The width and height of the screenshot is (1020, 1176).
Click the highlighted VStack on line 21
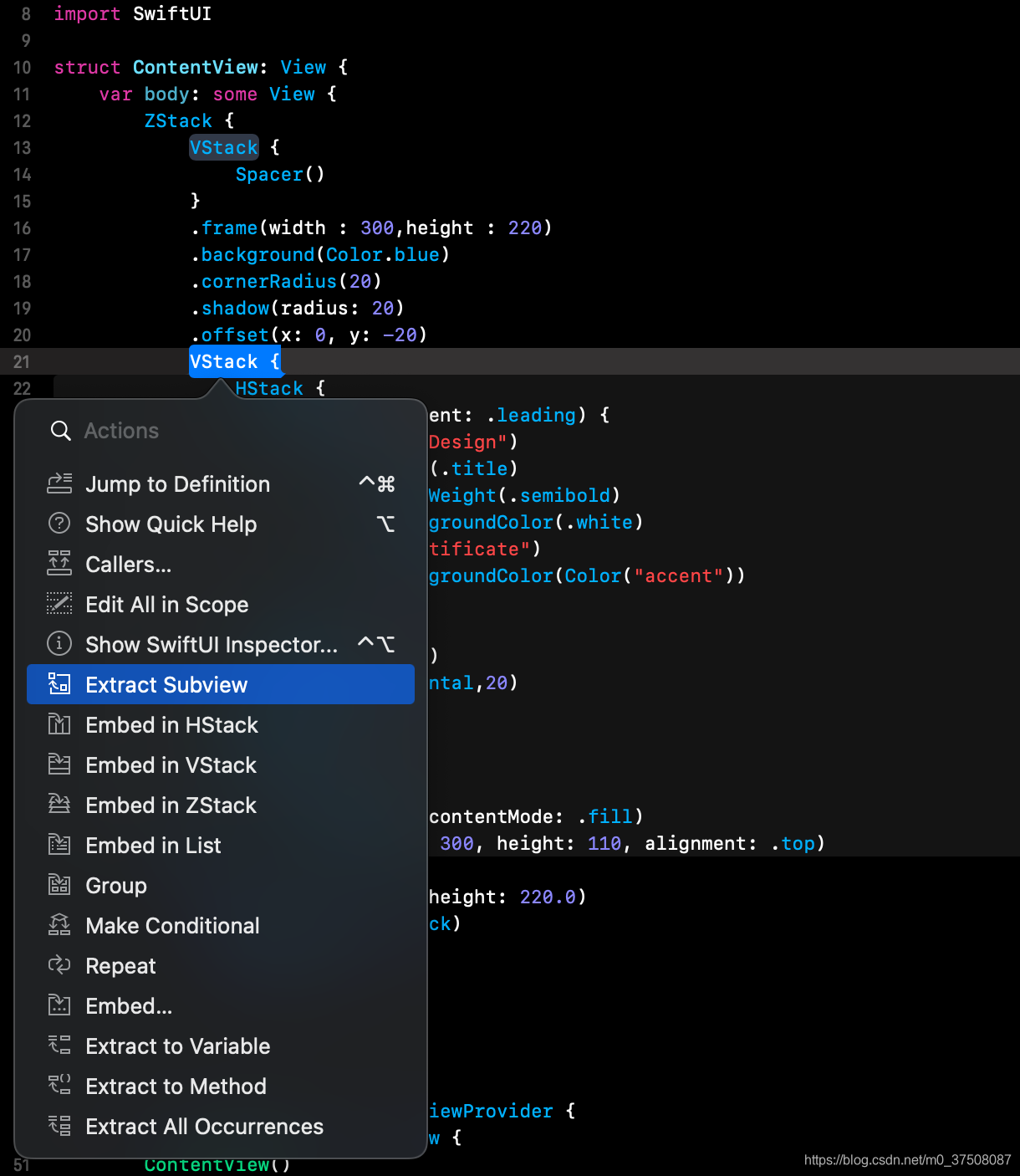(223, 361)
